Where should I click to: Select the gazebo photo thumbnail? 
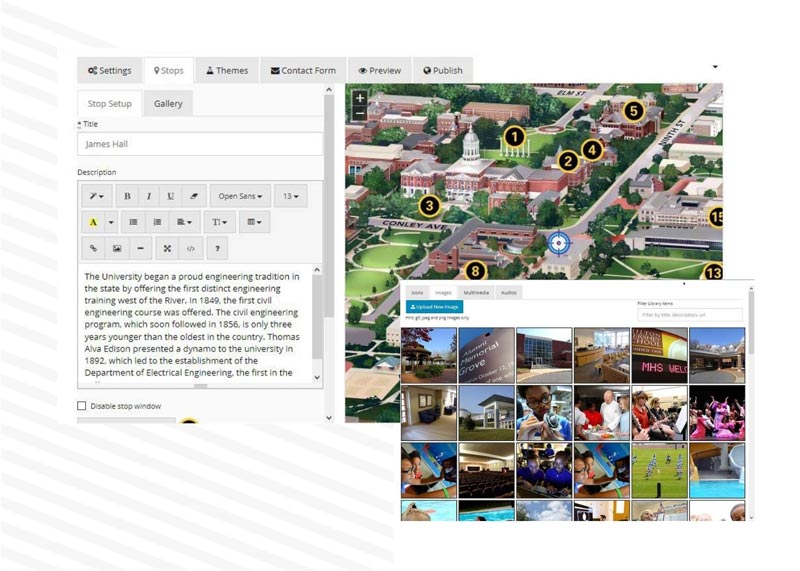pos(429,356)
